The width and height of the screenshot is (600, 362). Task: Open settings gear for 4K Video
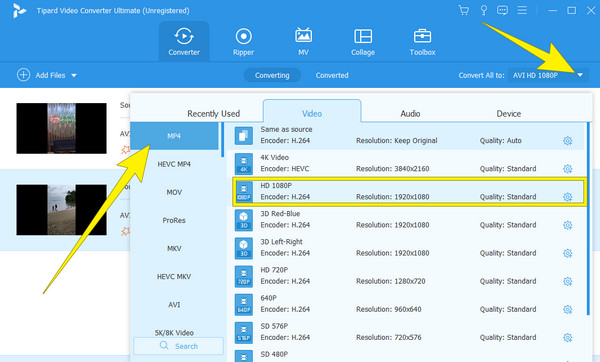click(567, 169)
